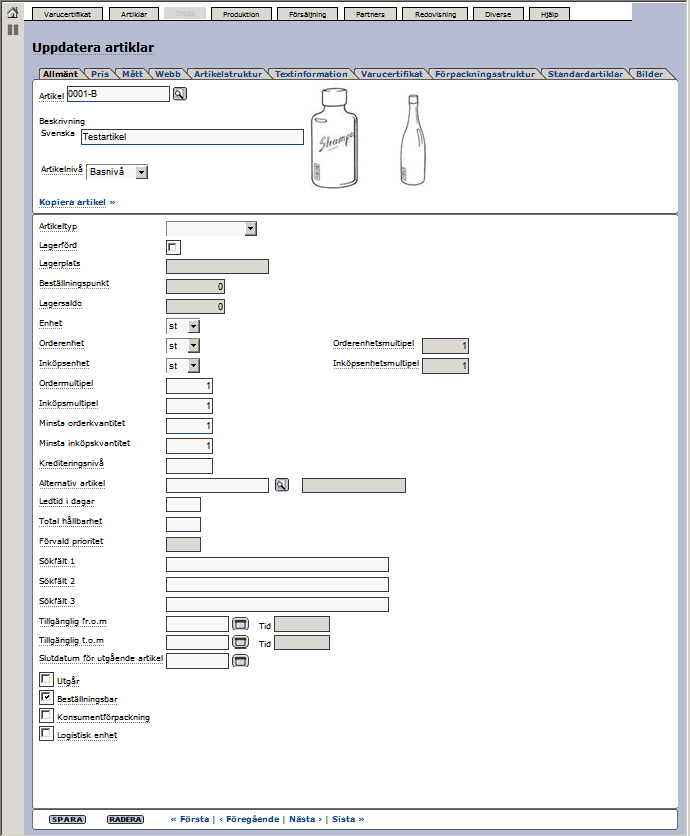Switch to the Pris tab

click(100, 74)
